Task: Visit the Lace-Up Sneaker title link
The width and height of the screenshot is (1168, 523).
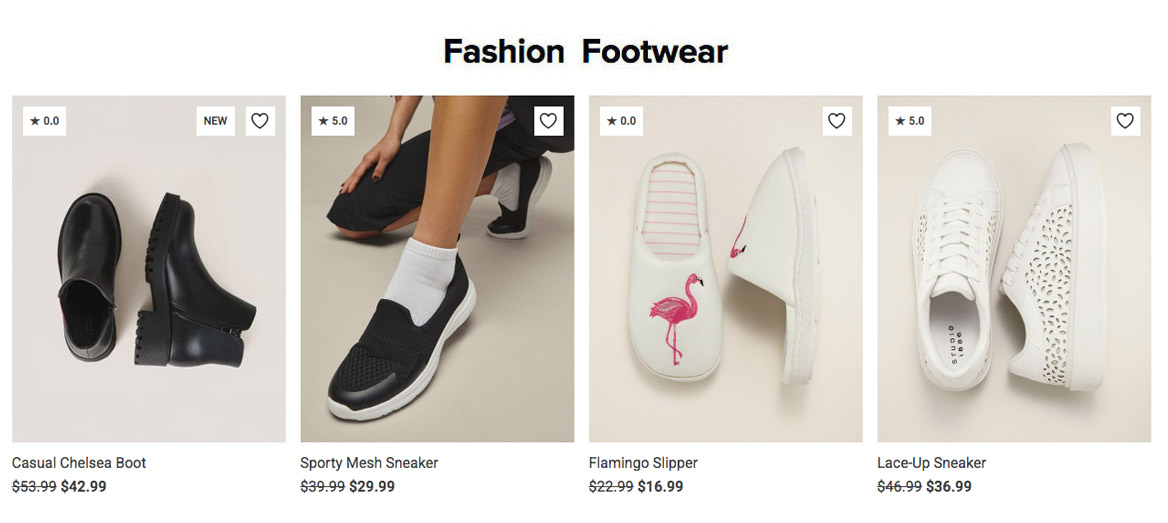Action: pos(931,463)
